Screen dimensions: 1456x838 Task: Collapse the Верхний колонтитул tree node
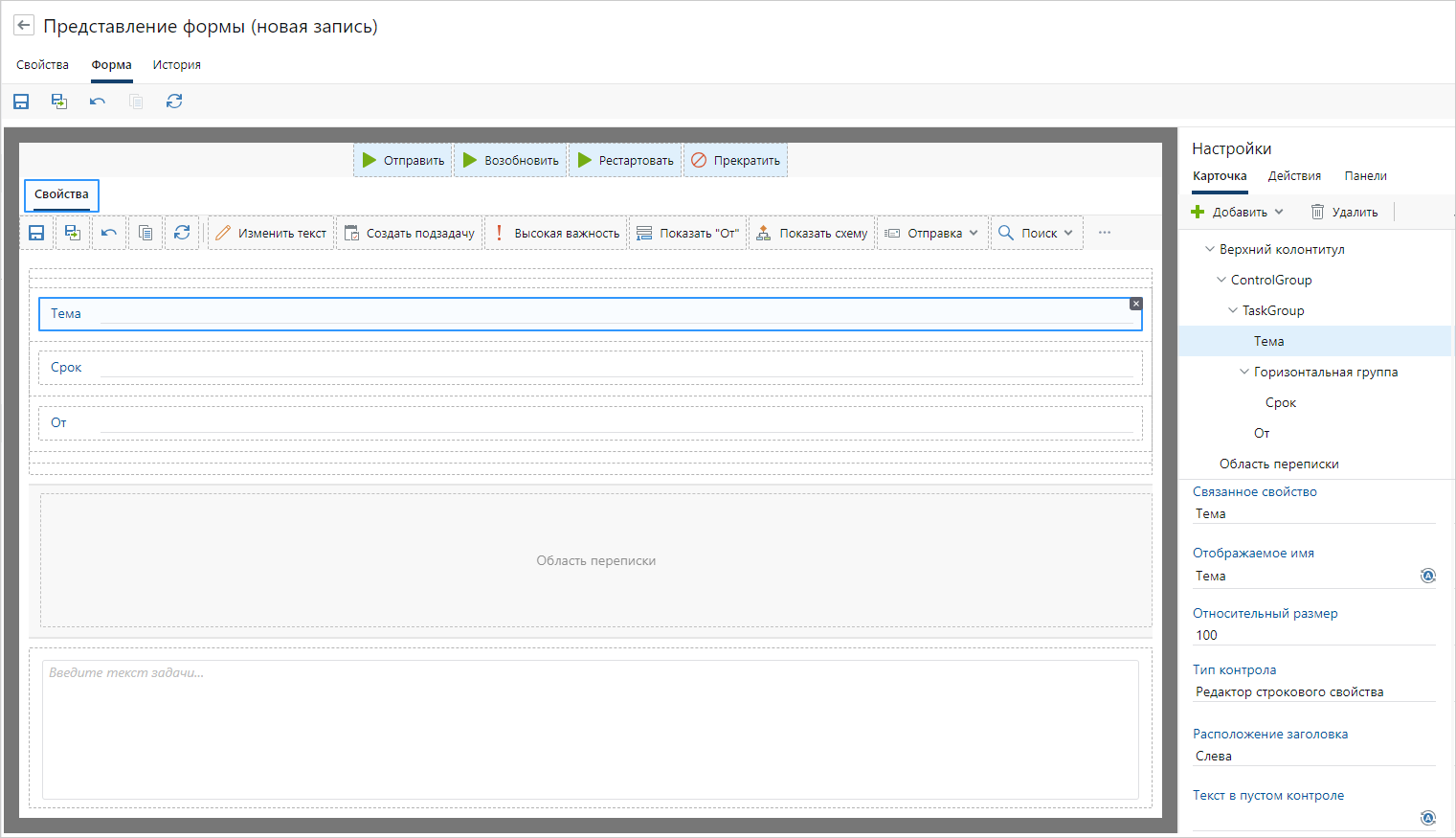coord(1208,249)
